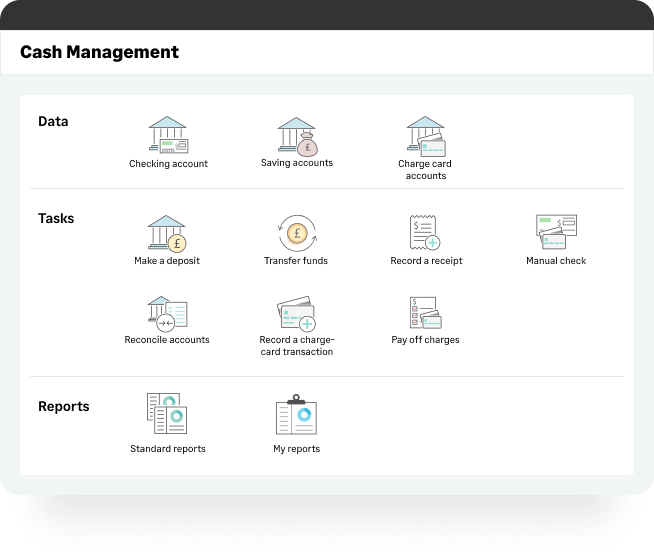Image resolution: width=654 pixels, height=559 pixels.
Task: Click the Checking account text label
Action: point(168,164)
